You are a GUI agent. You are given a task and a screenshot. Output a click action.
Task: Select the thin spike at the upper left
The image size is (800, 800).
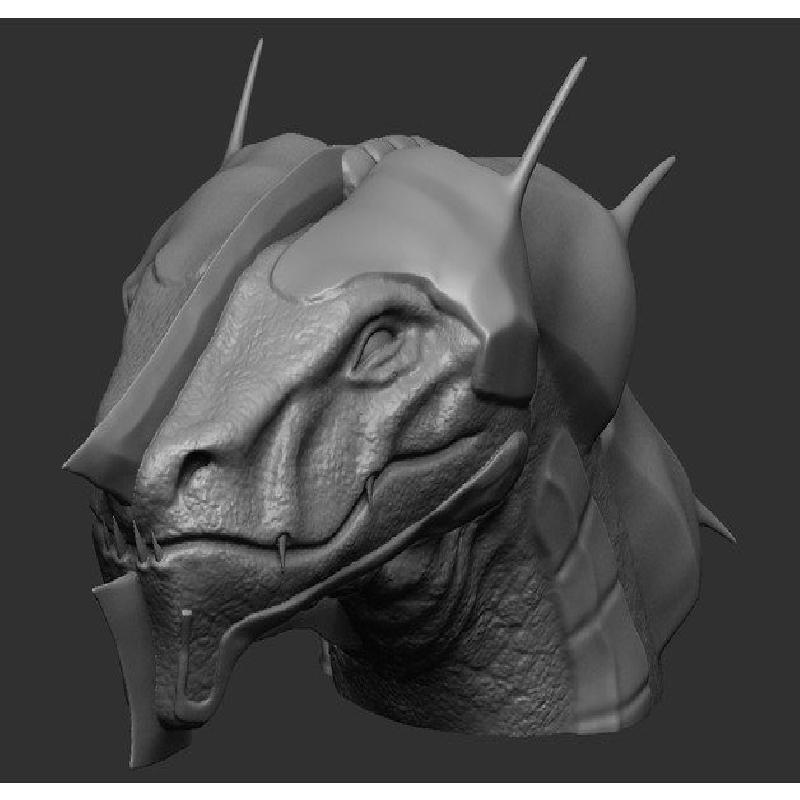click(x=246, y=95)
